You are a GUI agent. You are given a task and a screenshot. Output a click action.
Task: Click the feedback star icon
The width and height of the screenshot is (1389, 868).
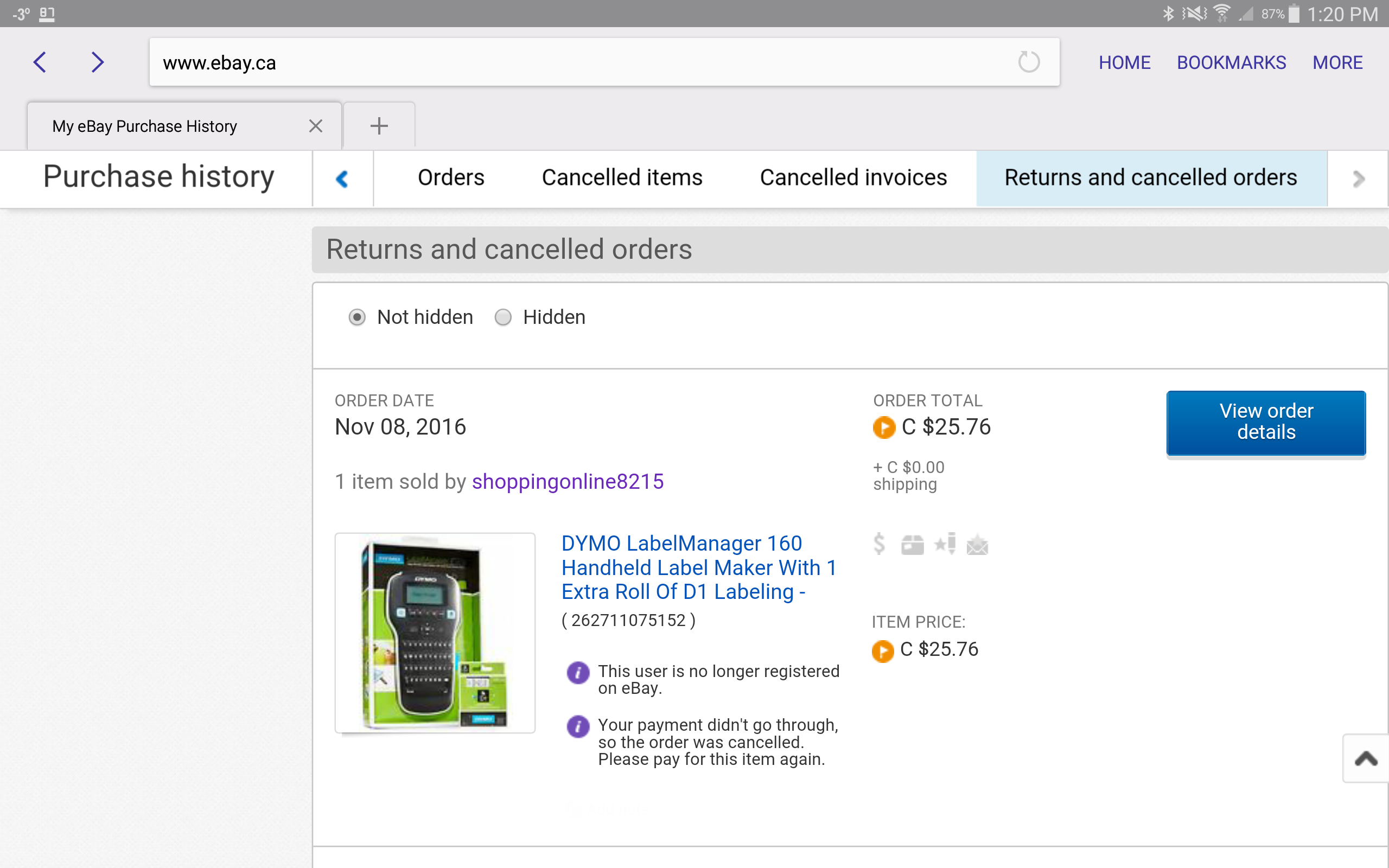pos(945,544)
